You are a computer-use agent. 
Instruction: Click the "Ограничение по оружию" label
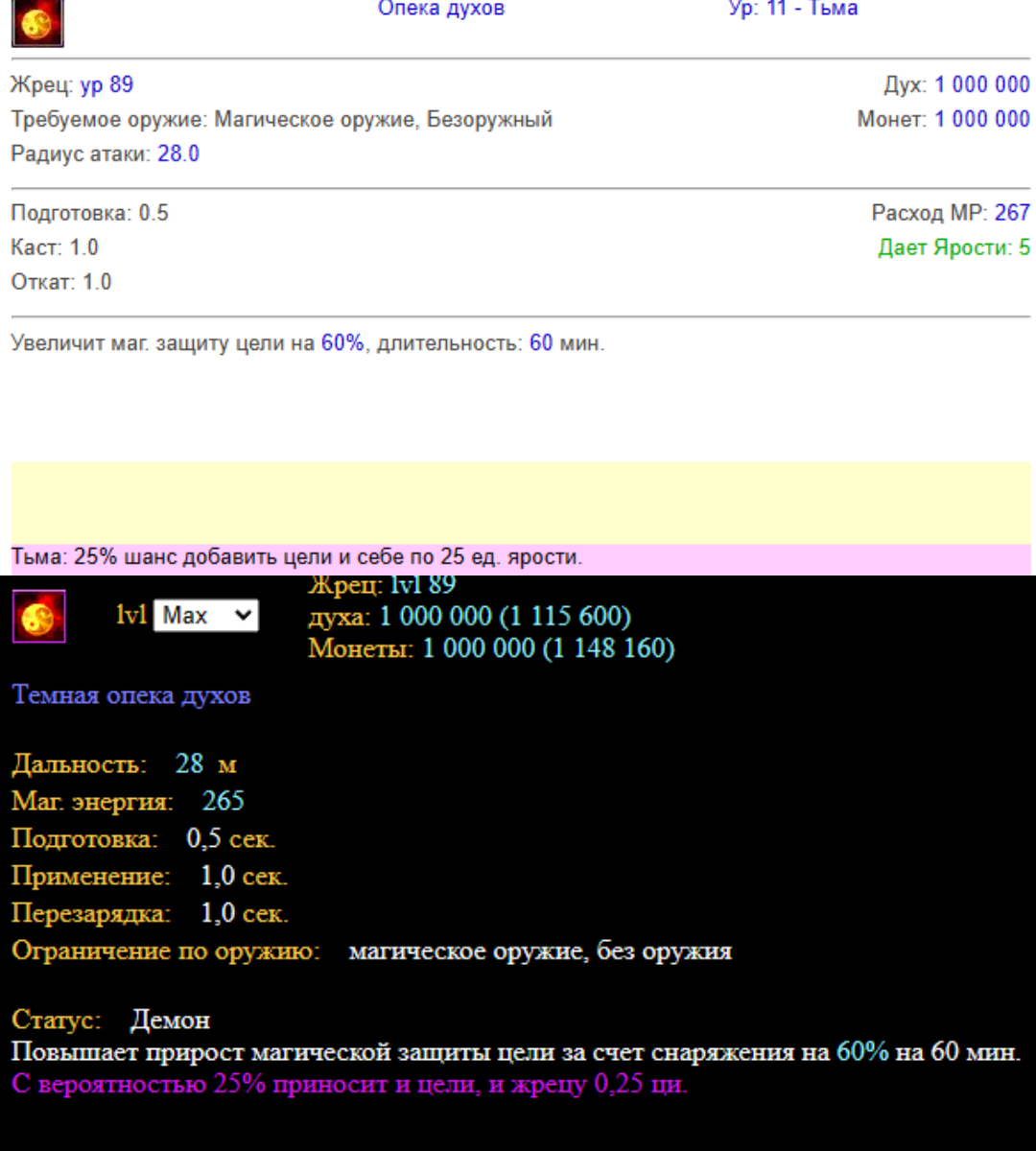(x=165, y=951)
